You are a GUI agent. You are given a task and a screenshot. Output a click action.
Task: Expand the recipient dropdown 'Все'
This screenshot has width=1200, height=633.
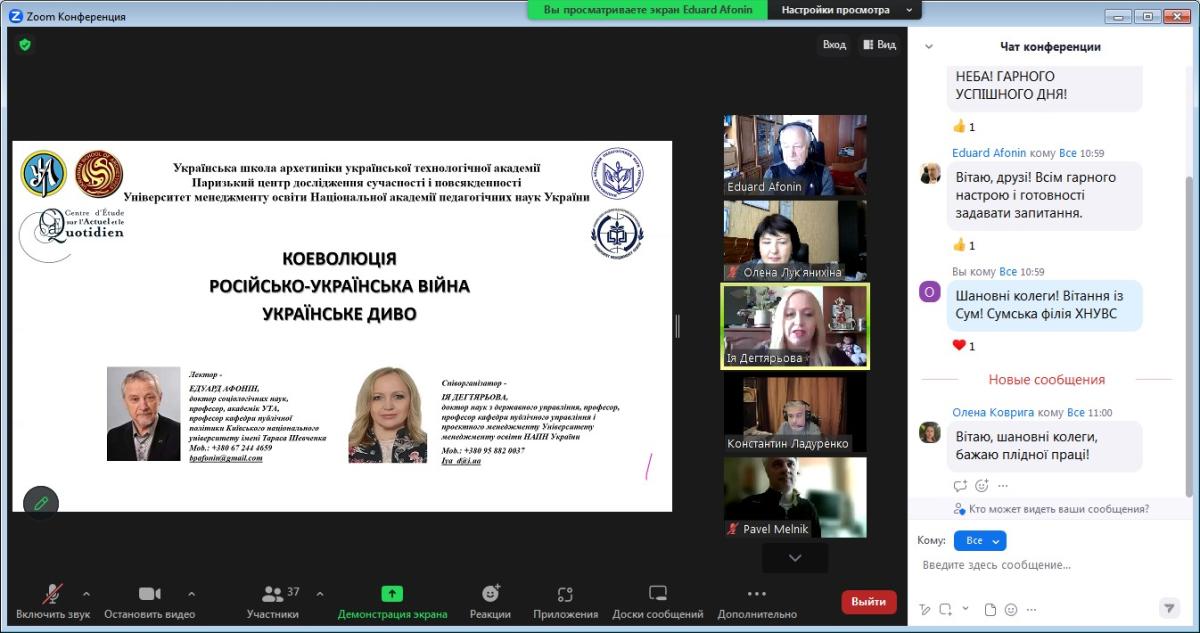979,540
